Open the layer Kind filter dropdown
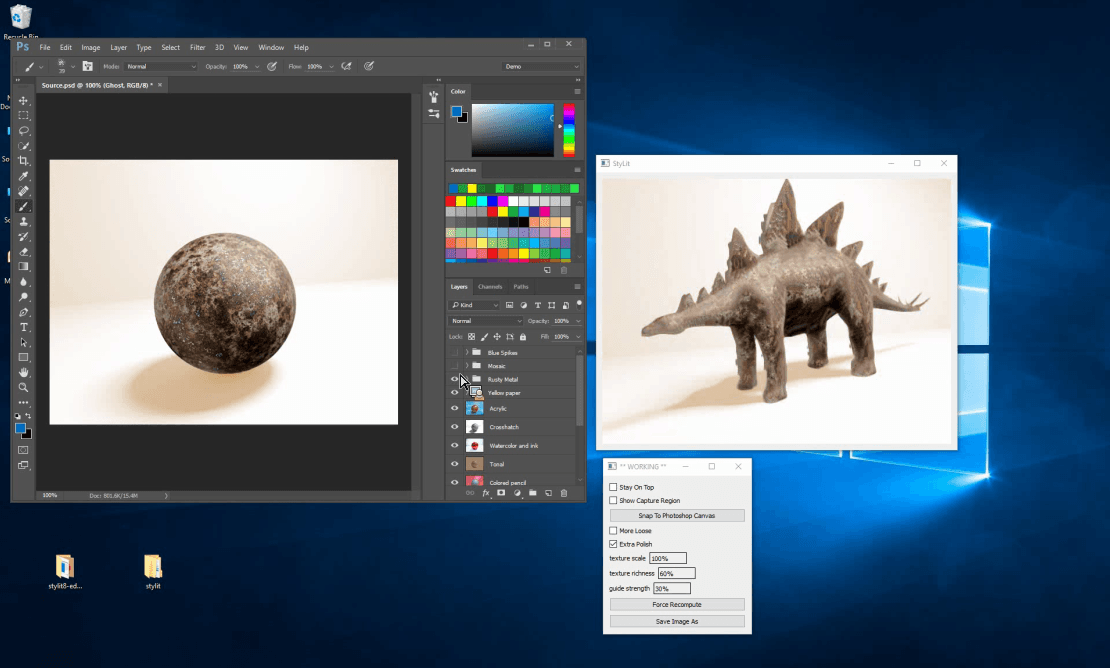Screen dimensions: 1110x668 click(x=474, y=305)
